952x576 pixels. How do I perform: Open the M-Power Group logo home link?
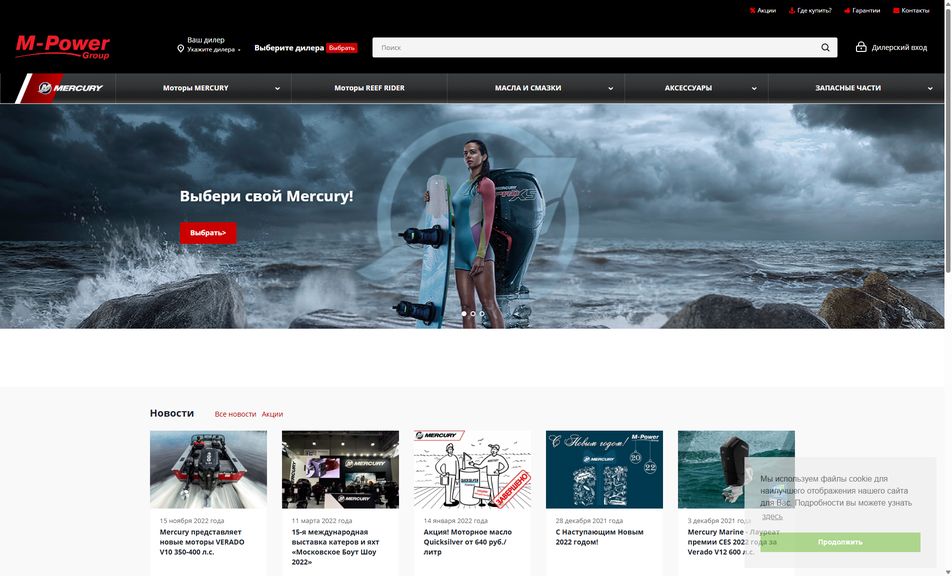pyautogui.click(x=63, y=47)
